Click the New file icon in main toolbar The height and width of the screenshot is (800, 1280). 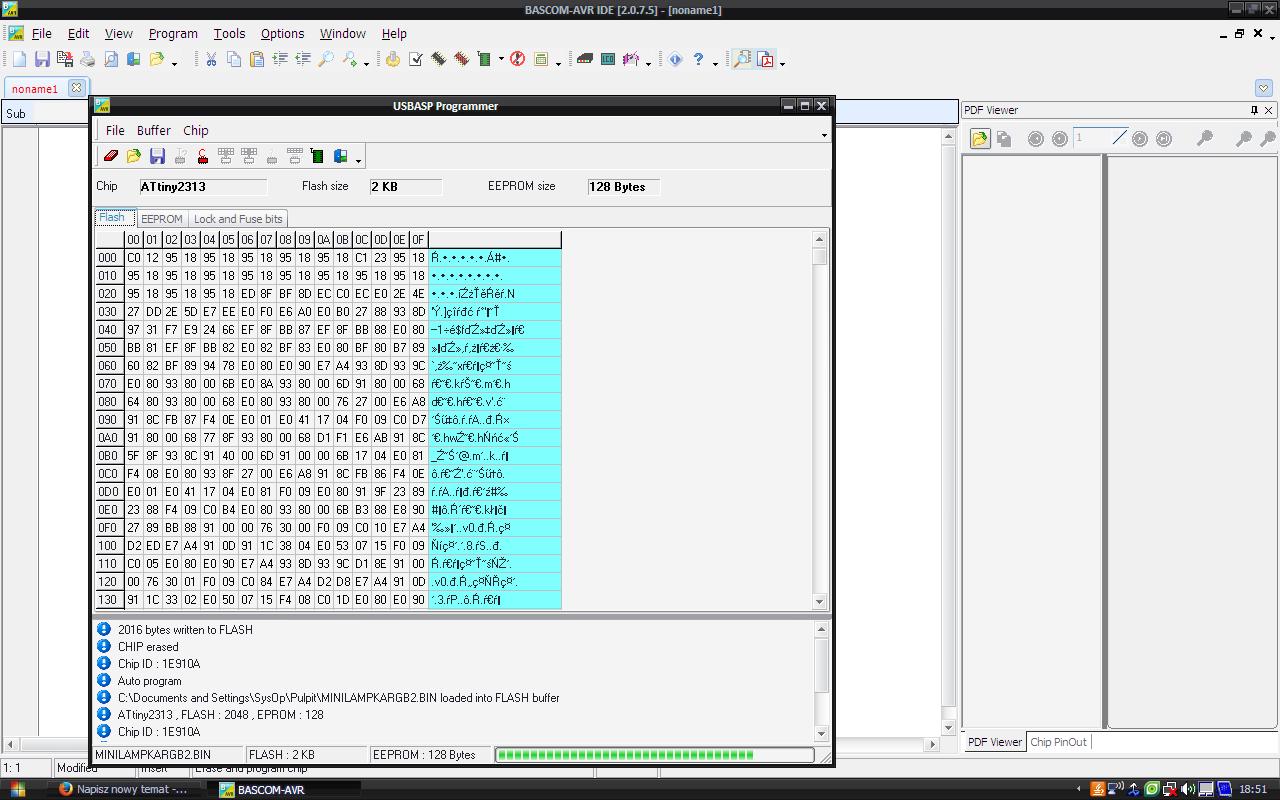pos(19,60)
